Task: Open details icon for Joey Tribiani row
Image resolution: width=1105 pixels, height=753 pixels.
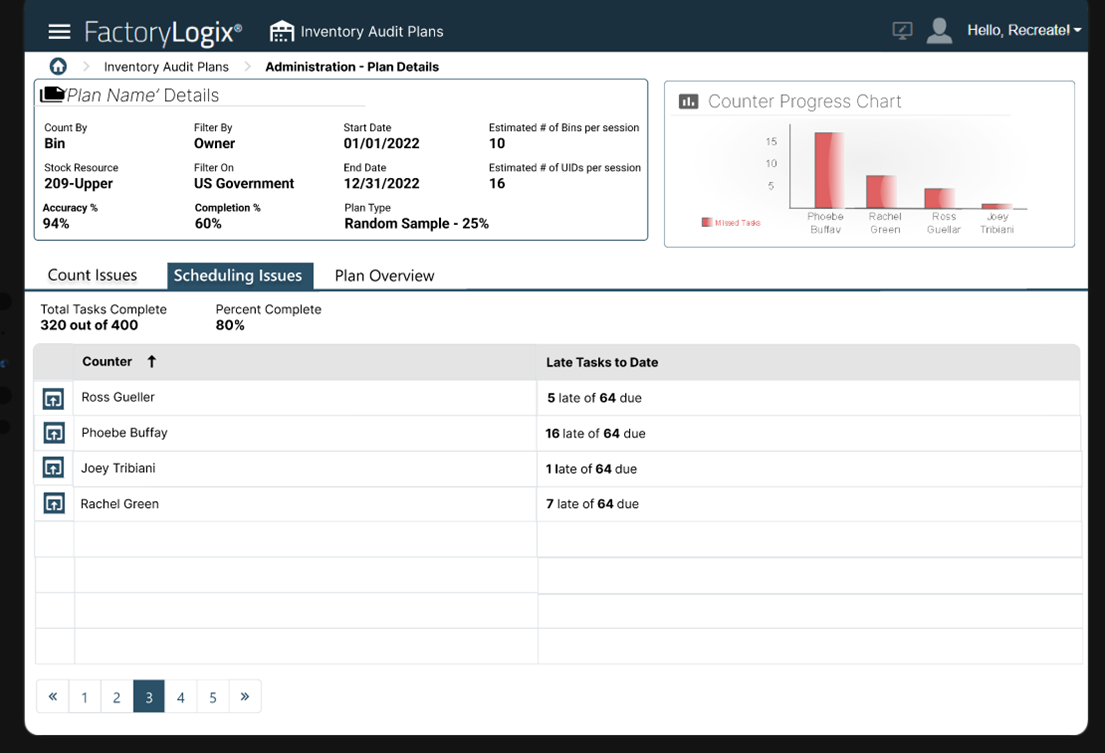Action: click(x=54, y=468)
